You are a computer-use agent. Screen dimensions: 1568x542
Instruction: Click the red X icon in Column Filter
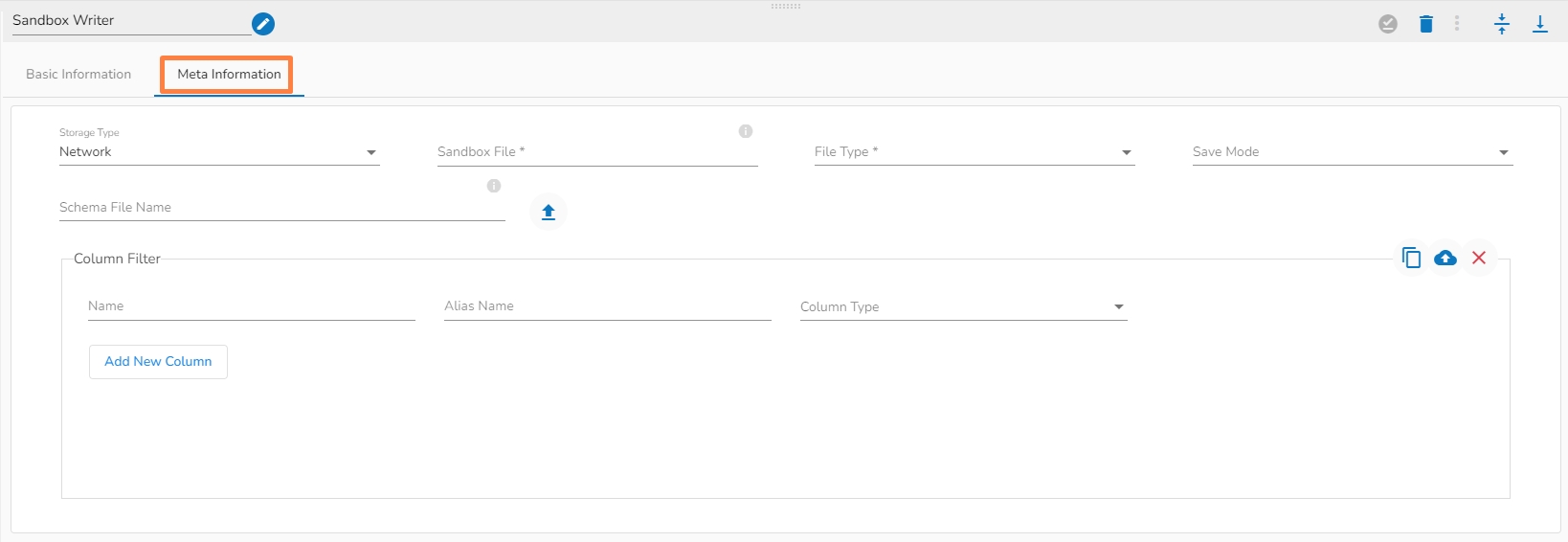(x=1479, y=258)
